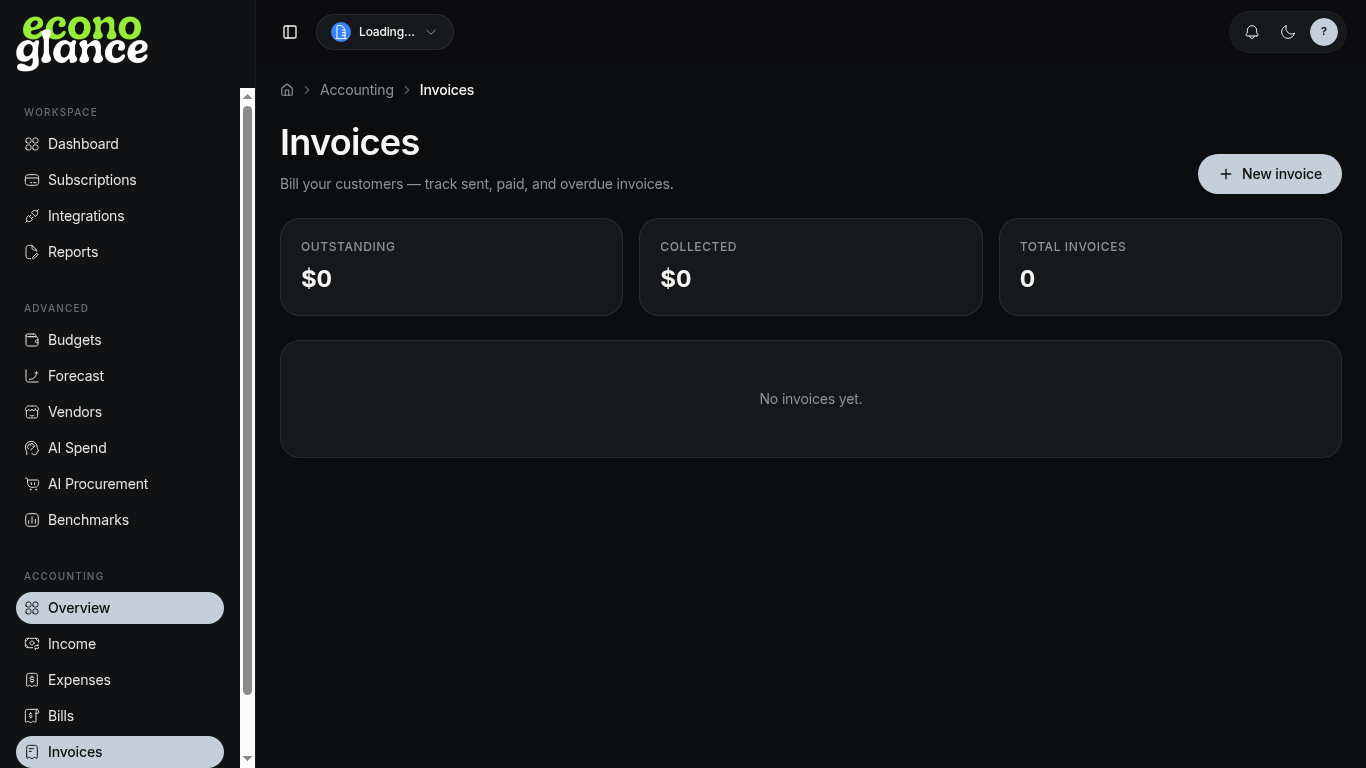The width and height of the screenshot is (1366, 768).
Task: Click the Integrations plug icon
Action: click(x=32, y=216)
